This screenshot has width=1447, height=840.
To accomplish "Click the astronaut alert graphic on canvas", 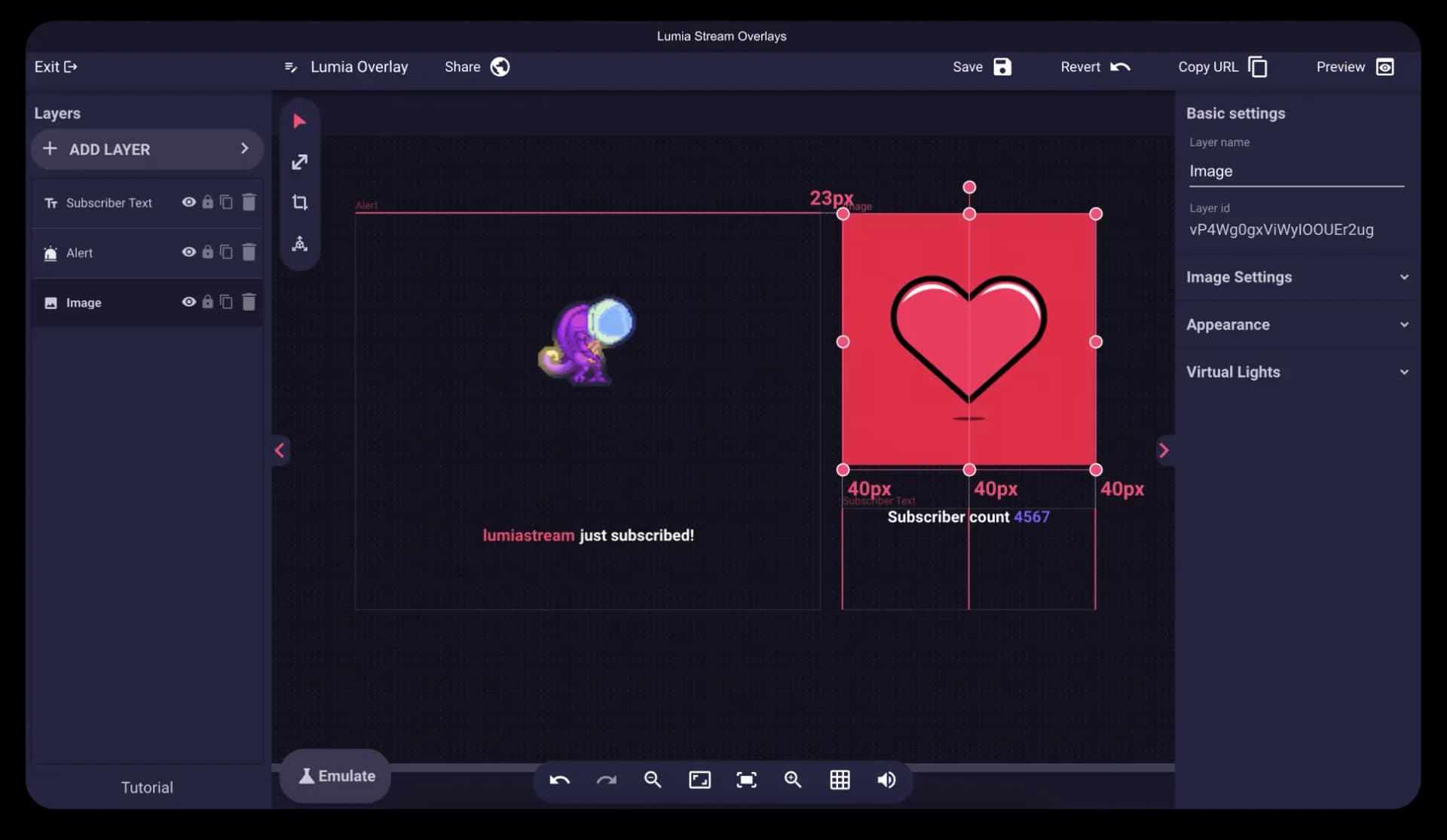I will (x=586, y=341).
